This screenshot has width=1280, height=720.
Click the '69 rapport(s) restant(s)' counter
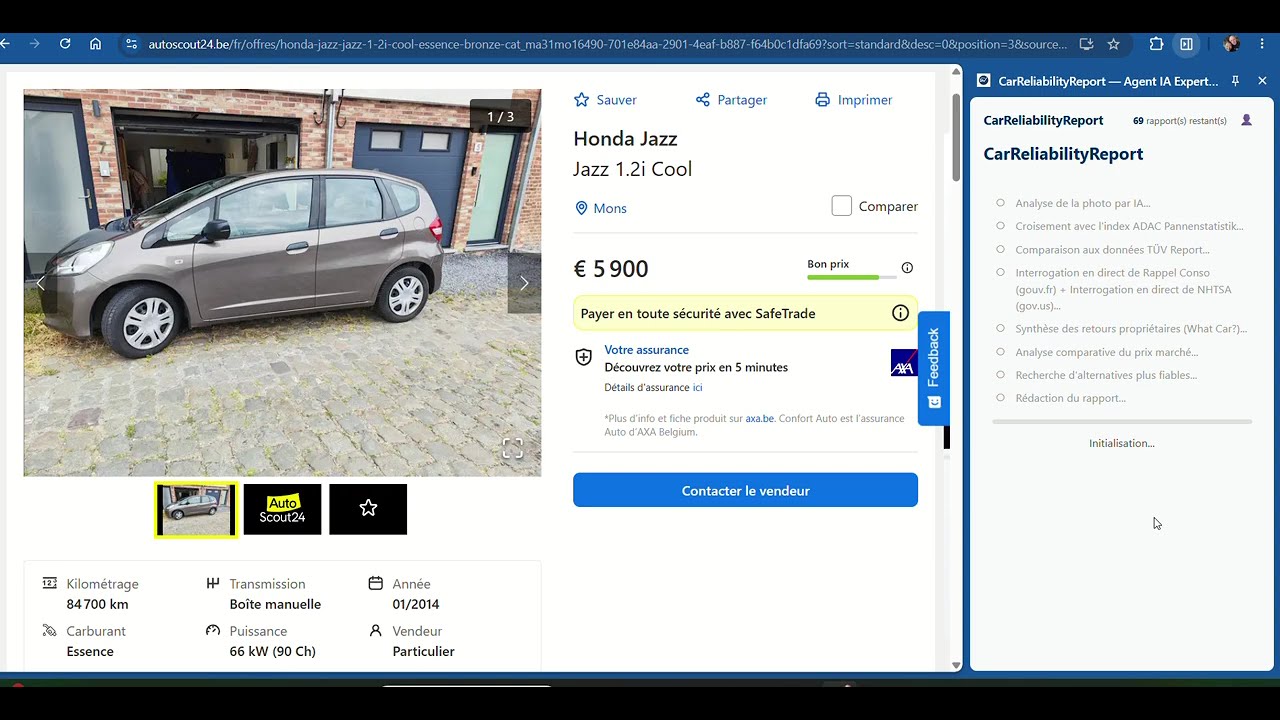pyautogui.click(x=1180, y=121)
